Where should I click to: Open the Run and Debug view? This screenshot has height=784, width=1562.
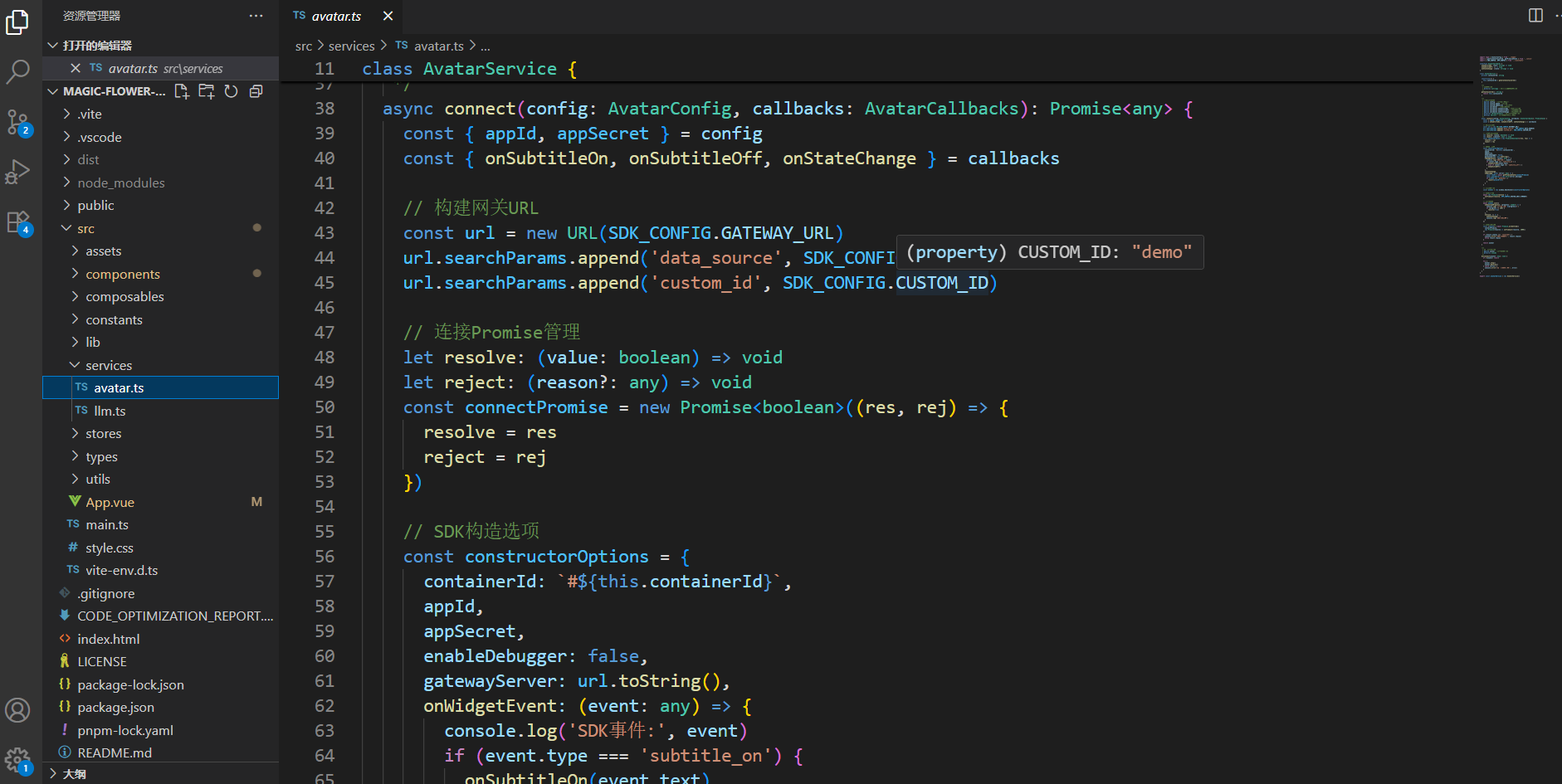click(17, 172)
